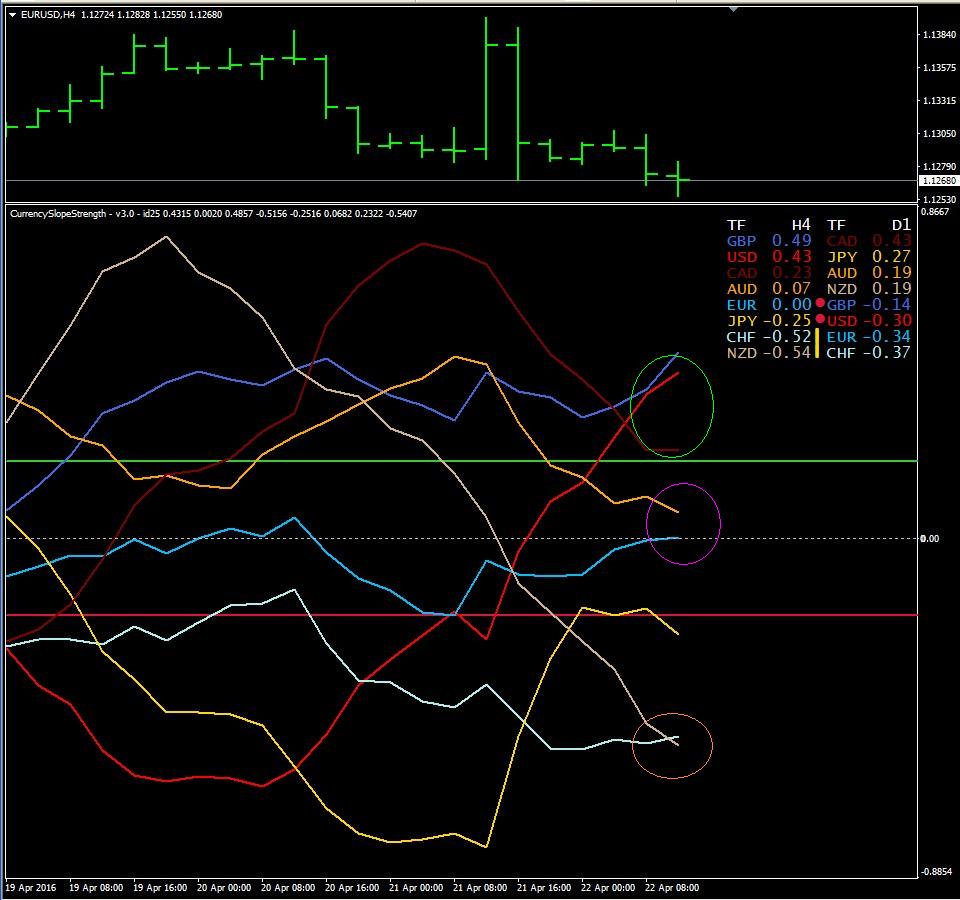Click the red dot beside D1 GBP
Viewport: 960px width, 900px height.
point(820,302)
